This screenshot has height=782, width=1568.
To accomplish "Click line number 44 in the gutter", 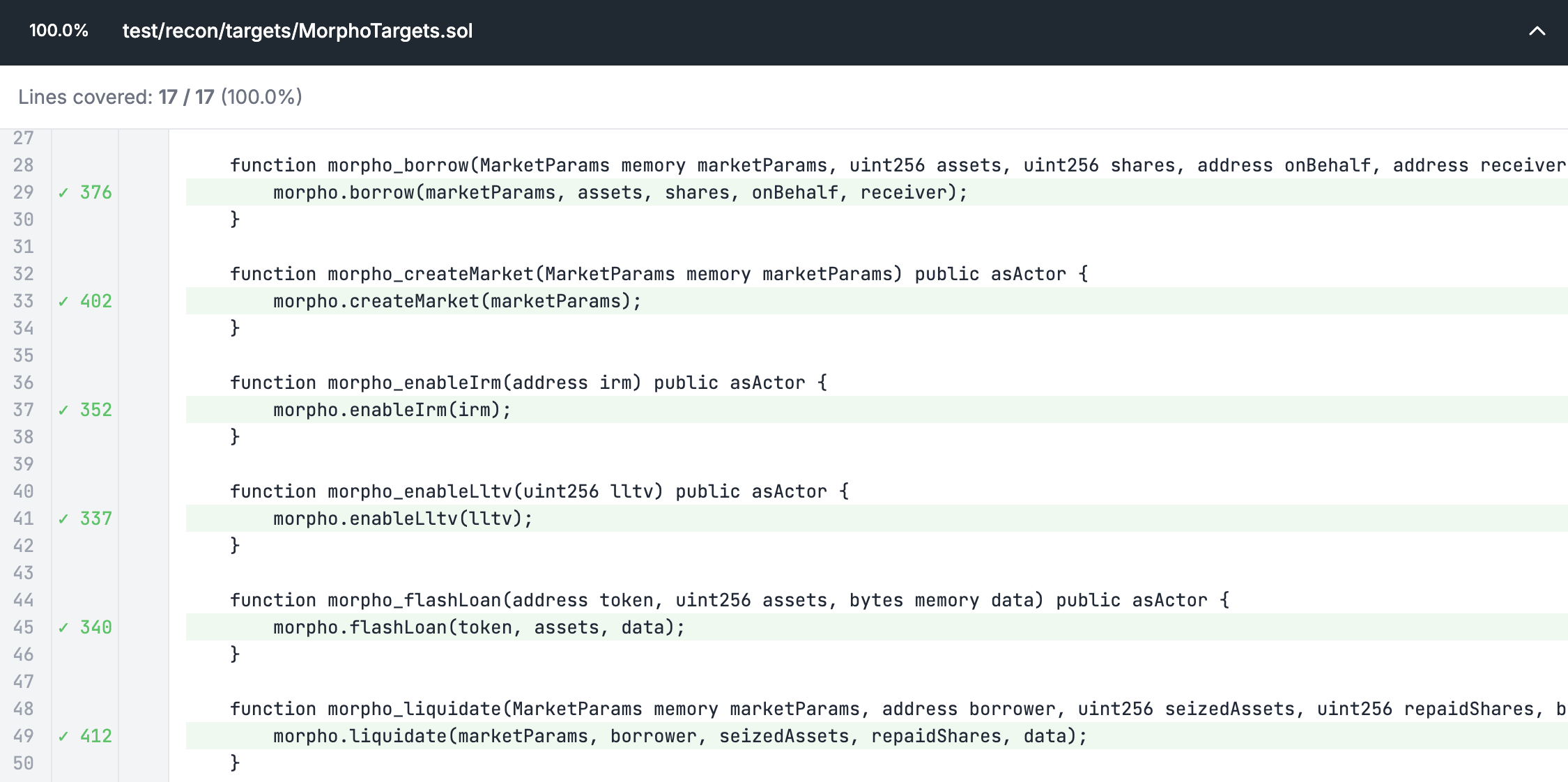I will [x=24, y=600].
